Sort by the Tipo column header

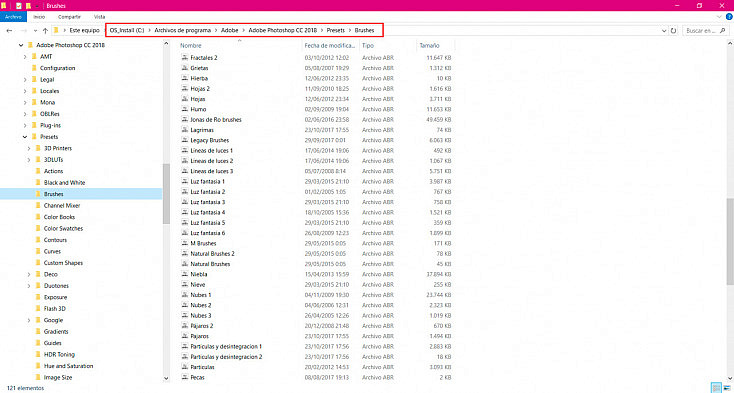368,46
